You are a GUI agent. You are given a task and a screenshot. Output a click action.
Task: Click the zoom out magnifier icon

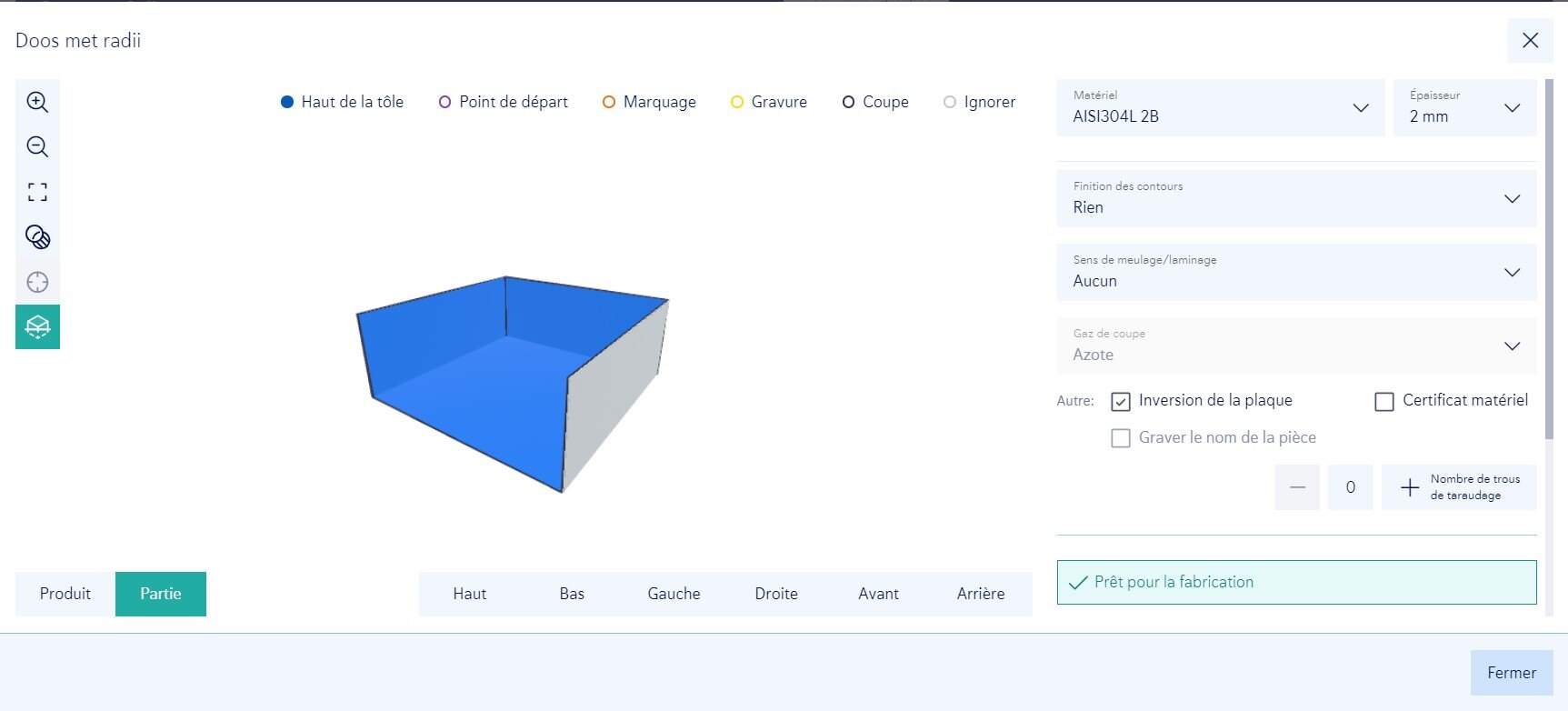coord(37,146)
